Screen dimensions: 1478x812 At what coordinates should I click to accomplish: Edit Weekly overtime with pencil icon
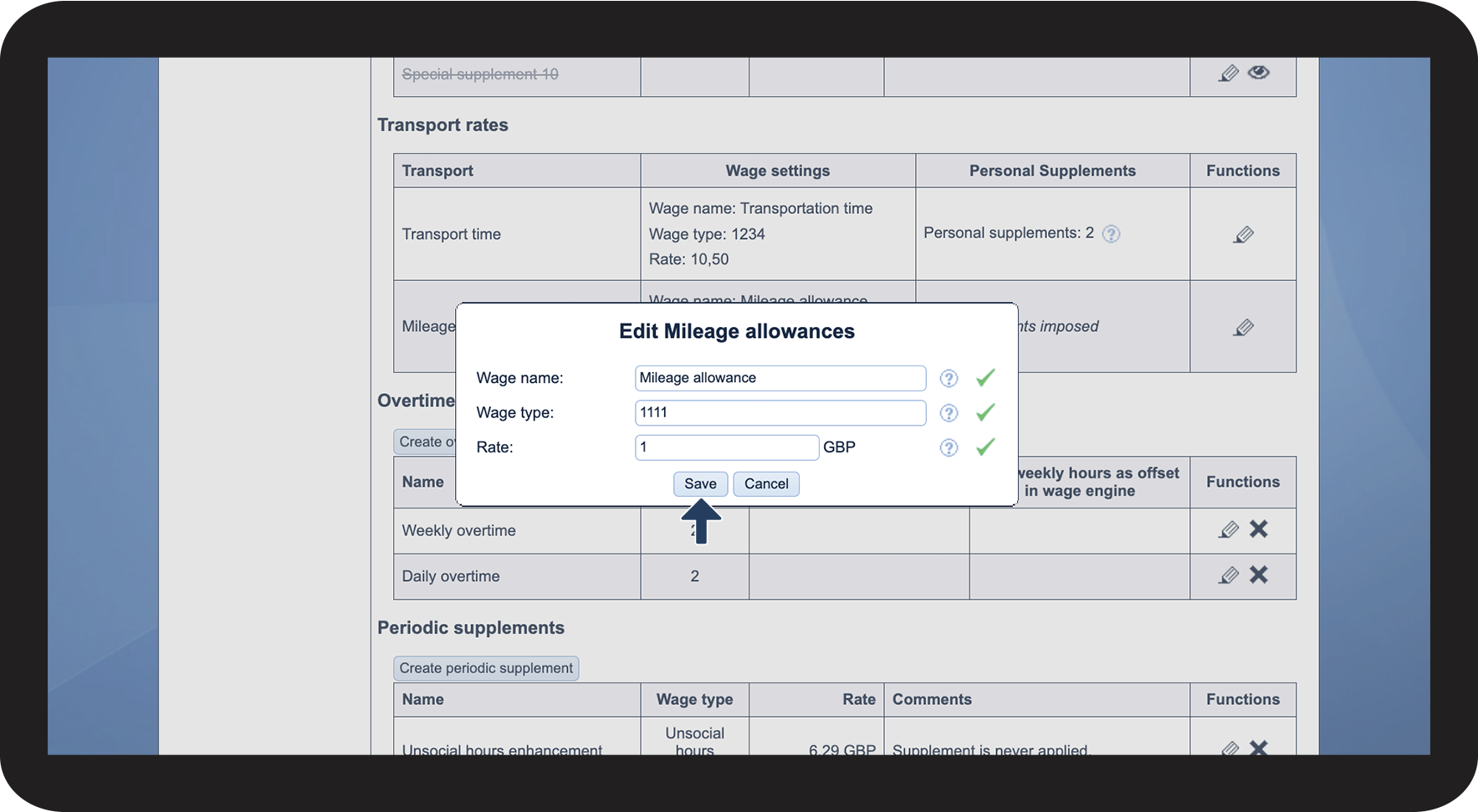pos(1228,529)
